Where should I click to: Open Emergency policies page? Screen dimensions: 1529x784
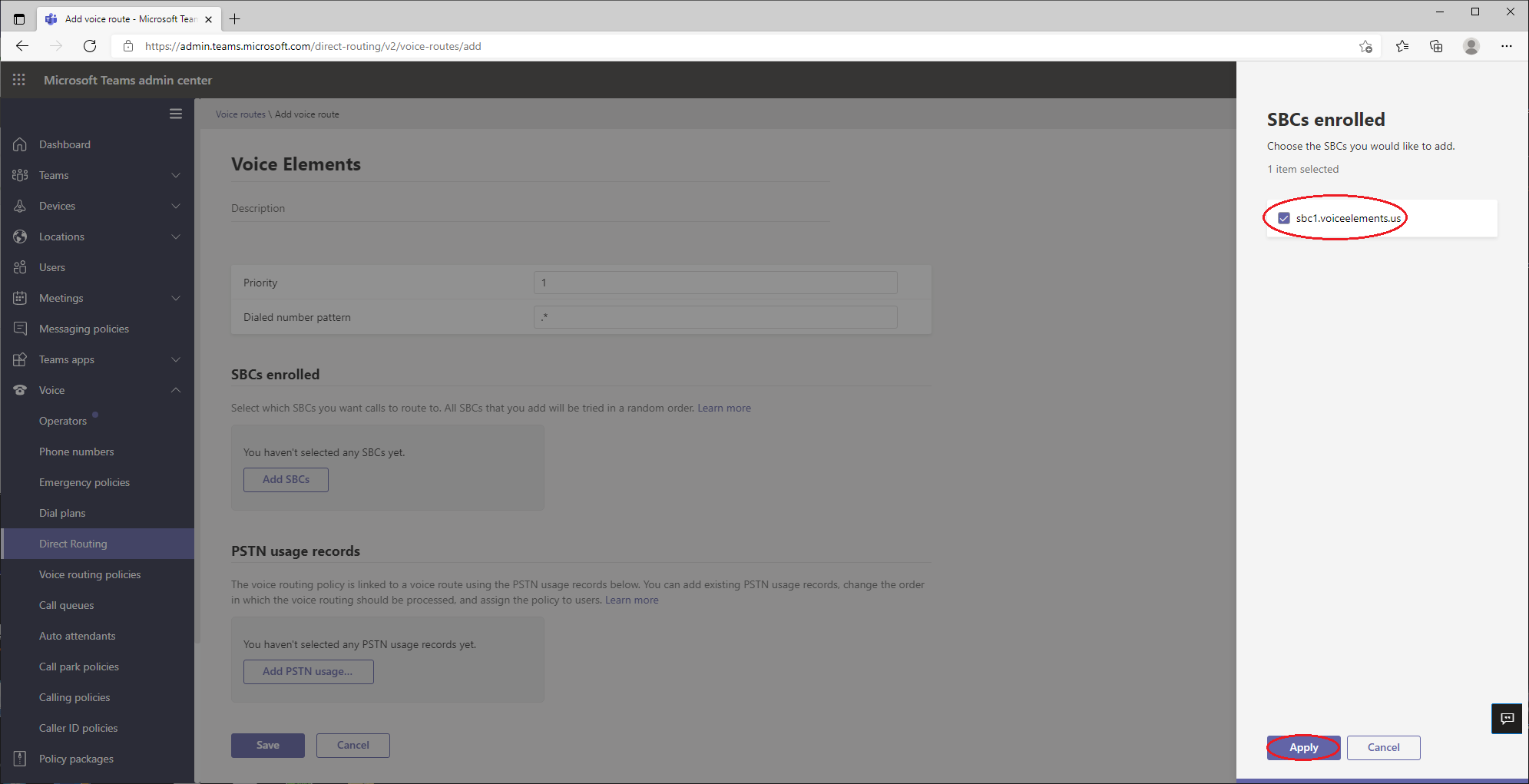click(84, 482)
